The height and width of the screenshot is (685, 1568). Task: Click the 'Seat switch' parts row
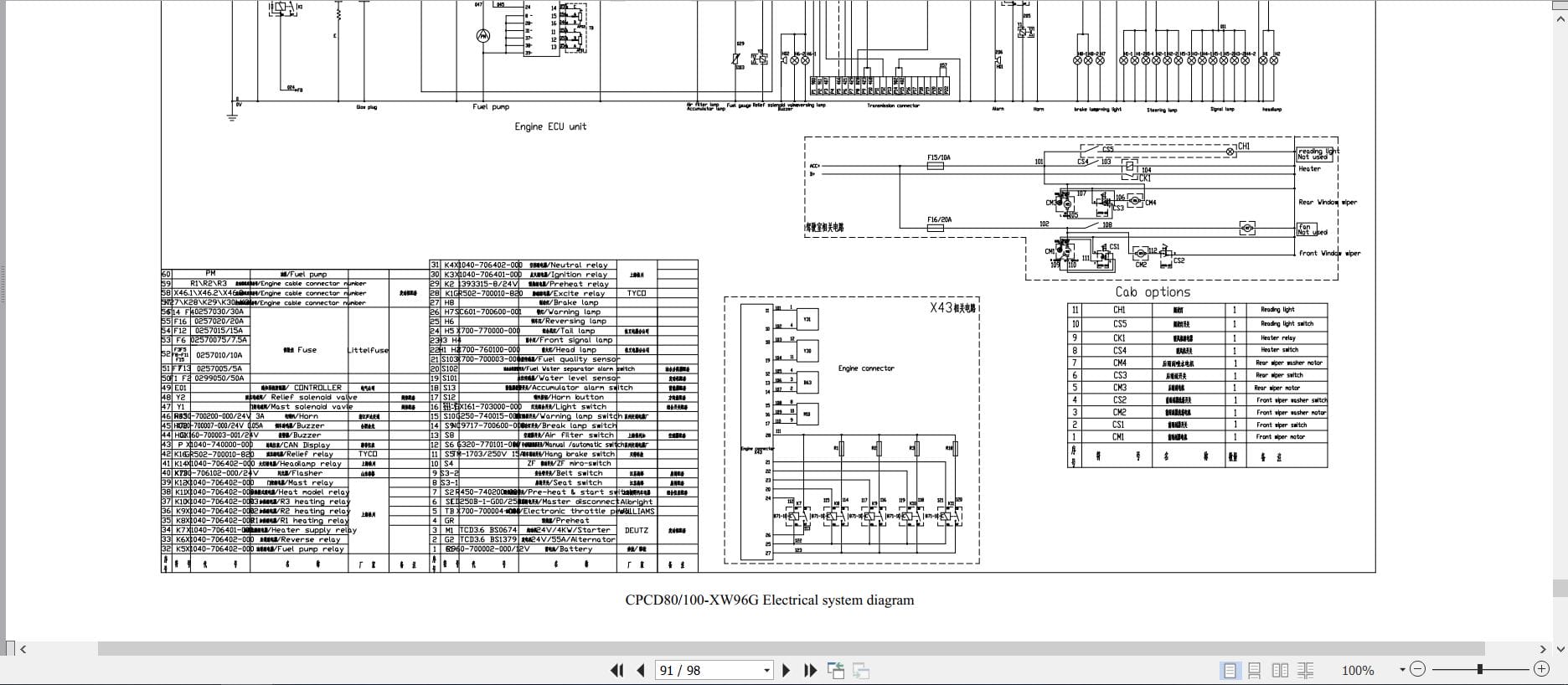click(564, 482)
